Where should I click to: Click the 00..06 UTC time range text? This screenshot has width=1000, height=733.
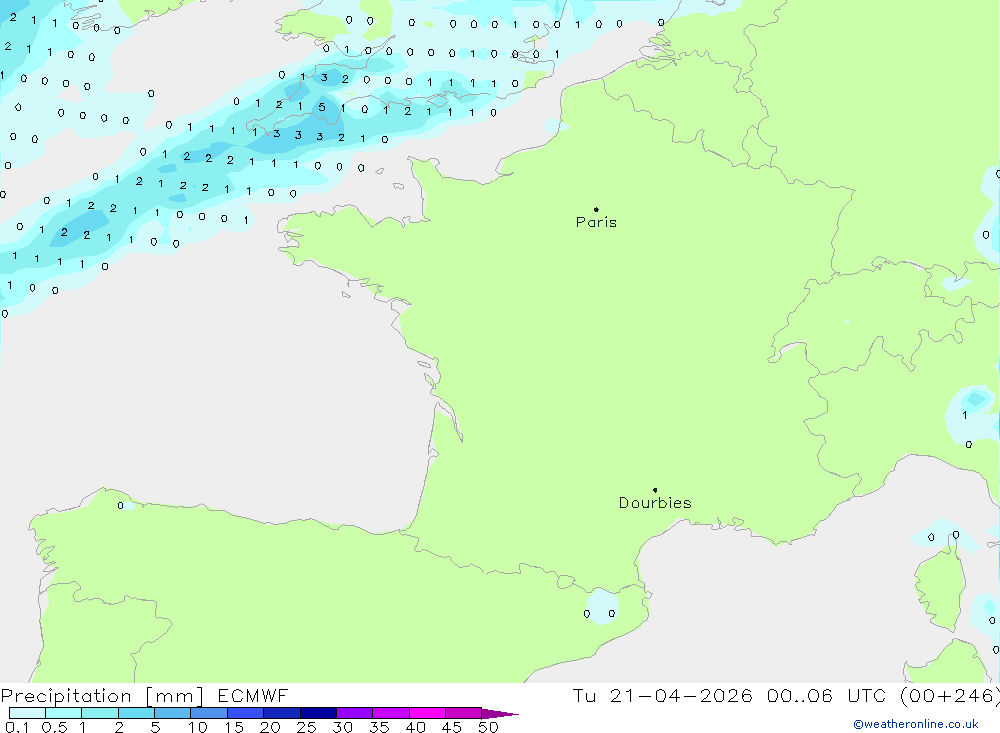(827, 695)
